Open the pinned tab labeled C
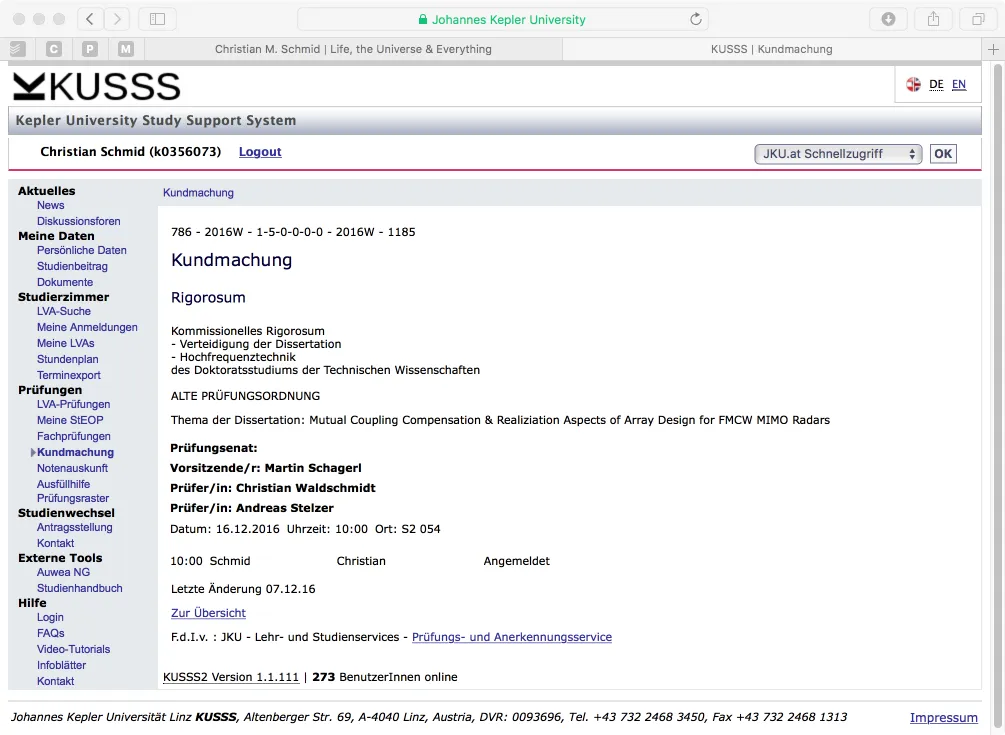This screenshot has height=735, width=1005. click(x=54, y=49)
